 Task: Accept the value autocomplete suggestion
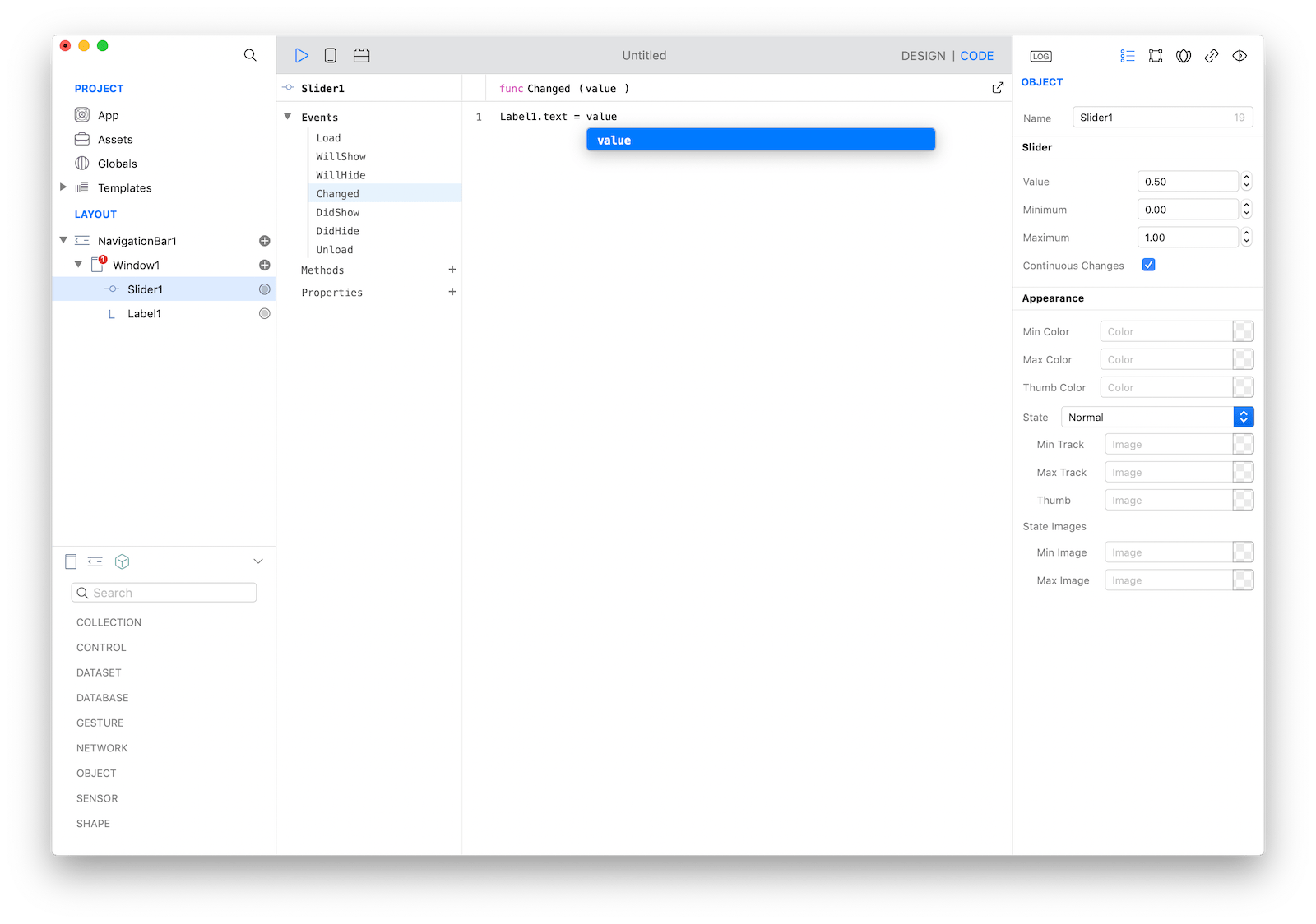coord(761,140)
